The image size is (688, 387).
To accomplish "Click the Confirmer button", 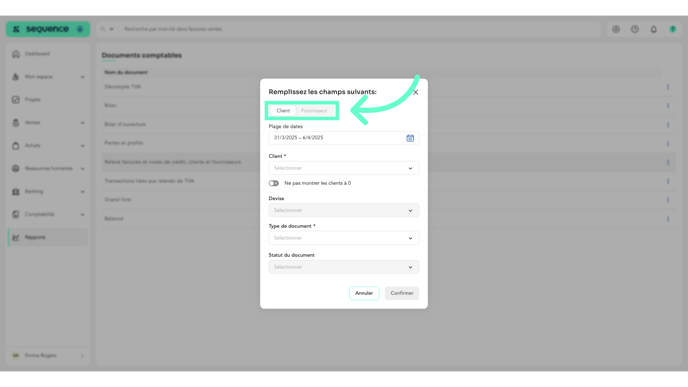I will coord(402,293).
